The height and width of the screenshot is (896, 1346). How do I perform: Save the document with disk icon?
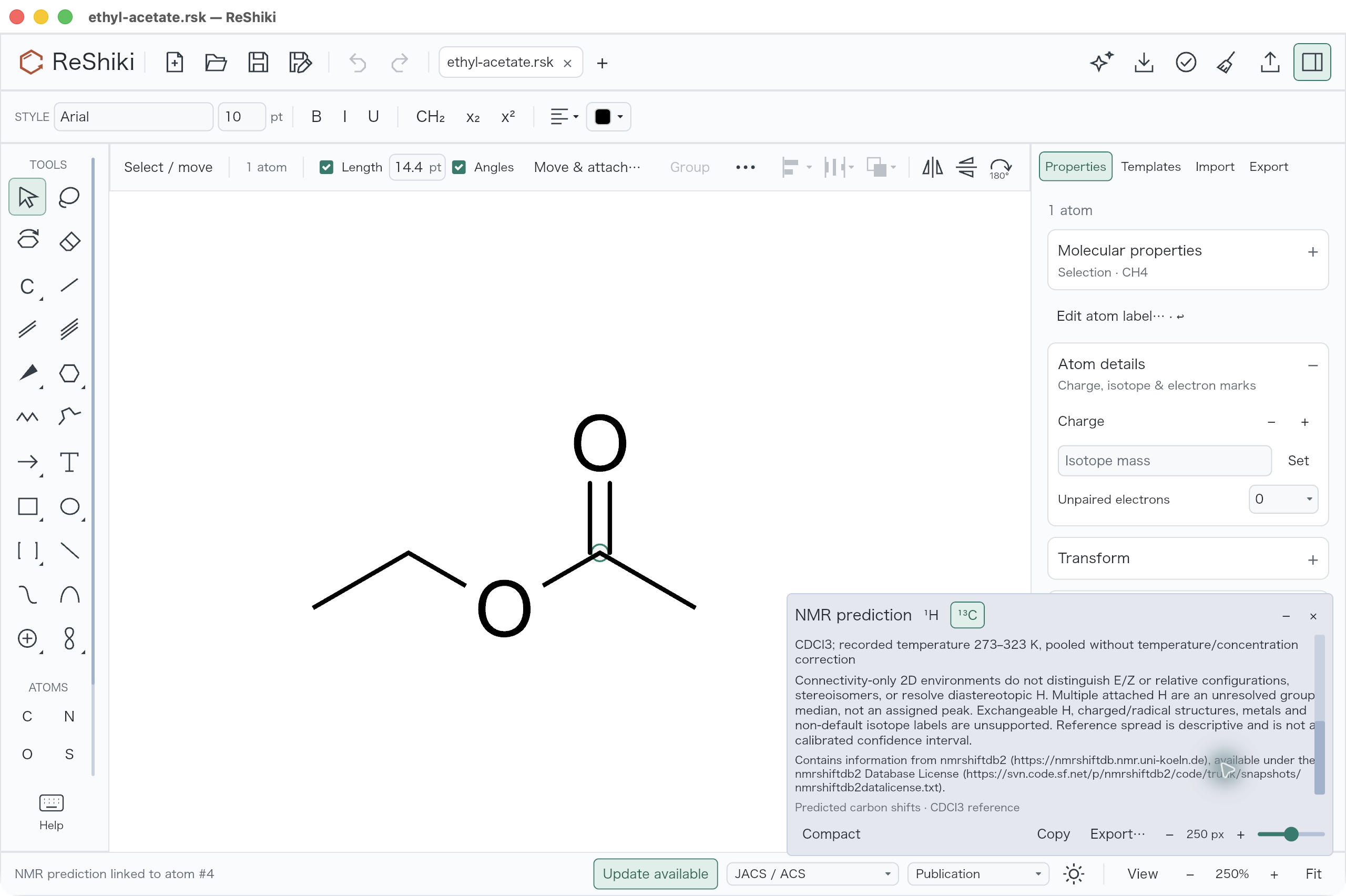click(x=258, y=62)
